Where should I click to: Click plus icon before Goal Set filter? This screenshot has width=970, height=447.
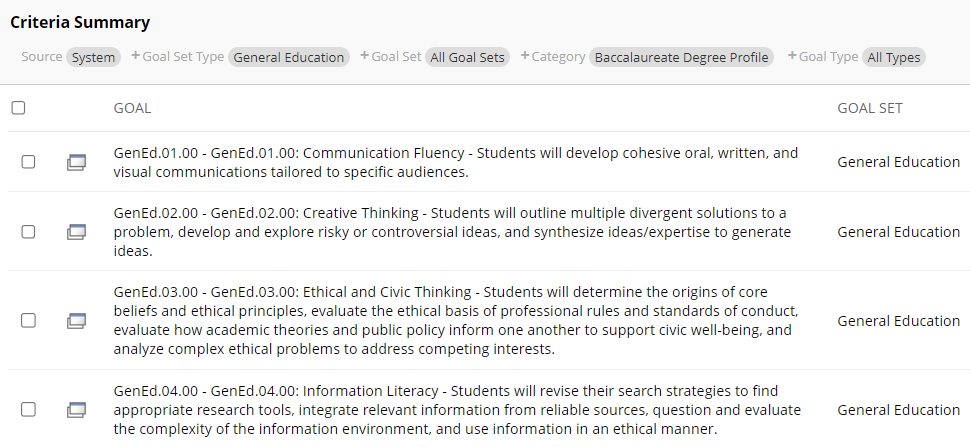(364, 56)
